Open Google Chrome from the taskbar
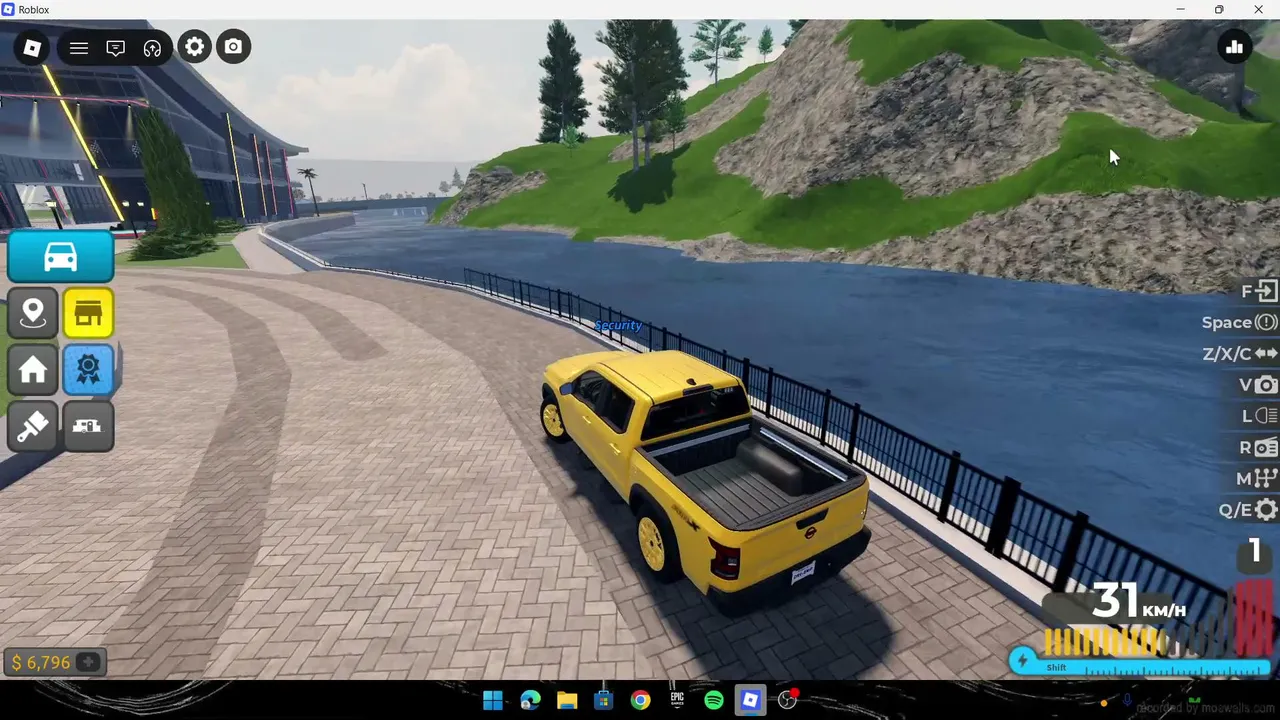The width and height of the screenshot is (1280, 720). point(640,700)
